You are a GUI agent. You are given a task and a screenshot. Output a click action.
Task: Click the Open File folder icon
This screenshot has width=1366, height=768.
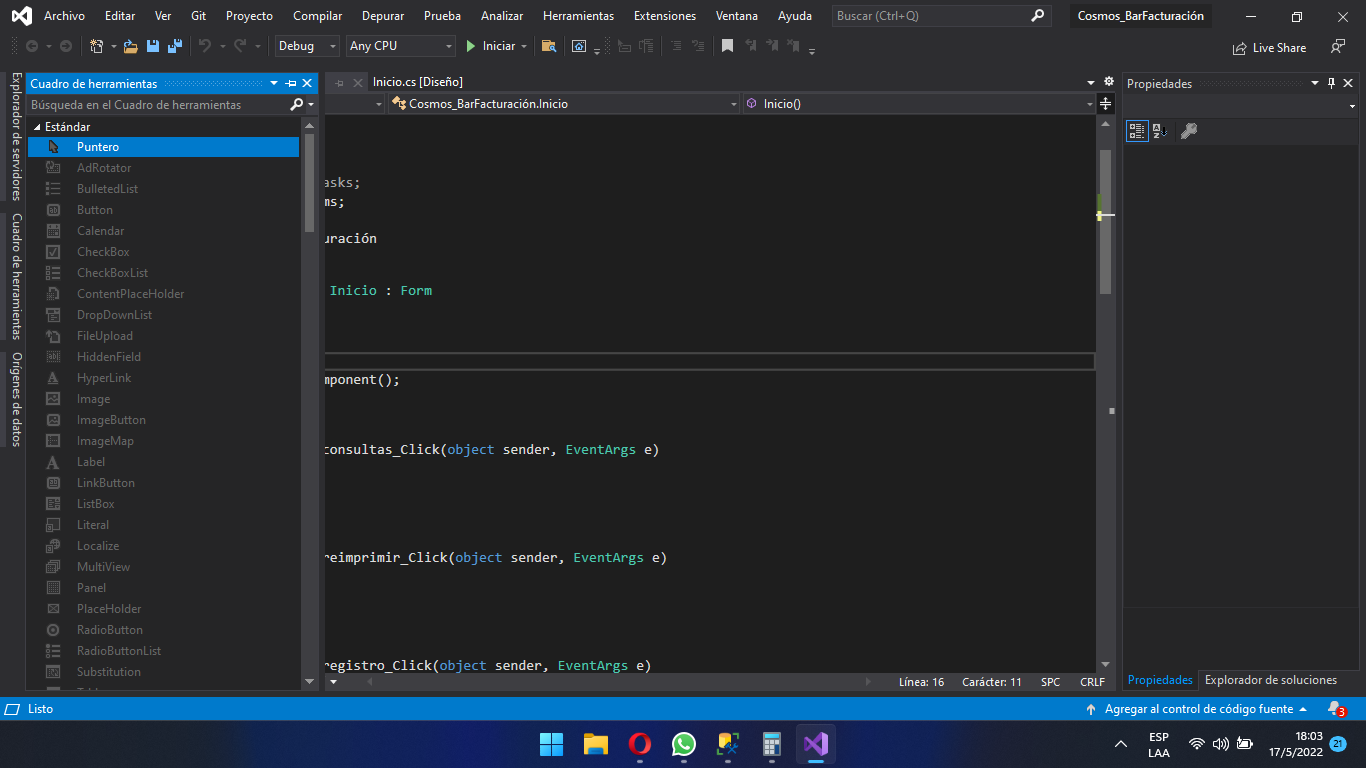click(x=131, y=46)
